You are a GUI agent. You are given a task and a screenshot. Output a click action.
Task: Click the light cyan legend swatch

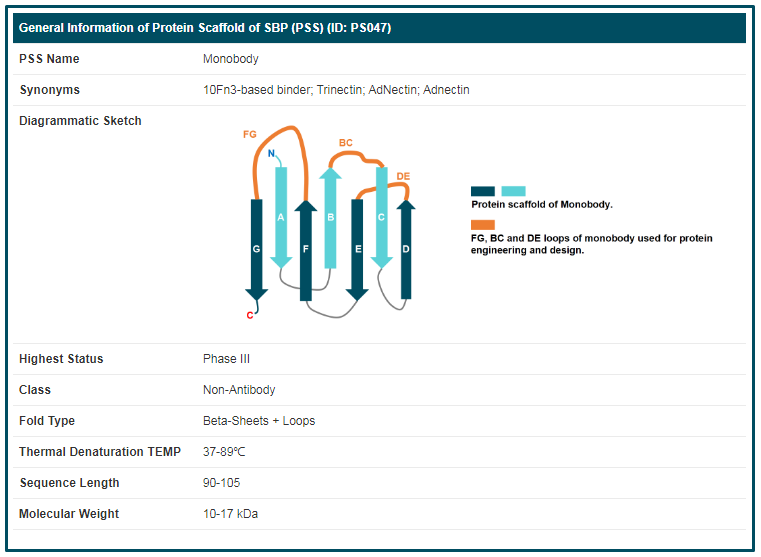[x=513, y=191]
